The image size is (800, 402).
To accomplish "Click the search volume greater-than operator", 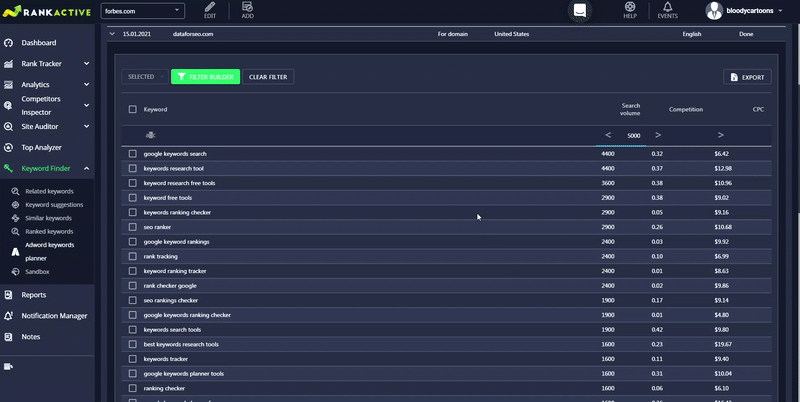I will click(658, 135).
